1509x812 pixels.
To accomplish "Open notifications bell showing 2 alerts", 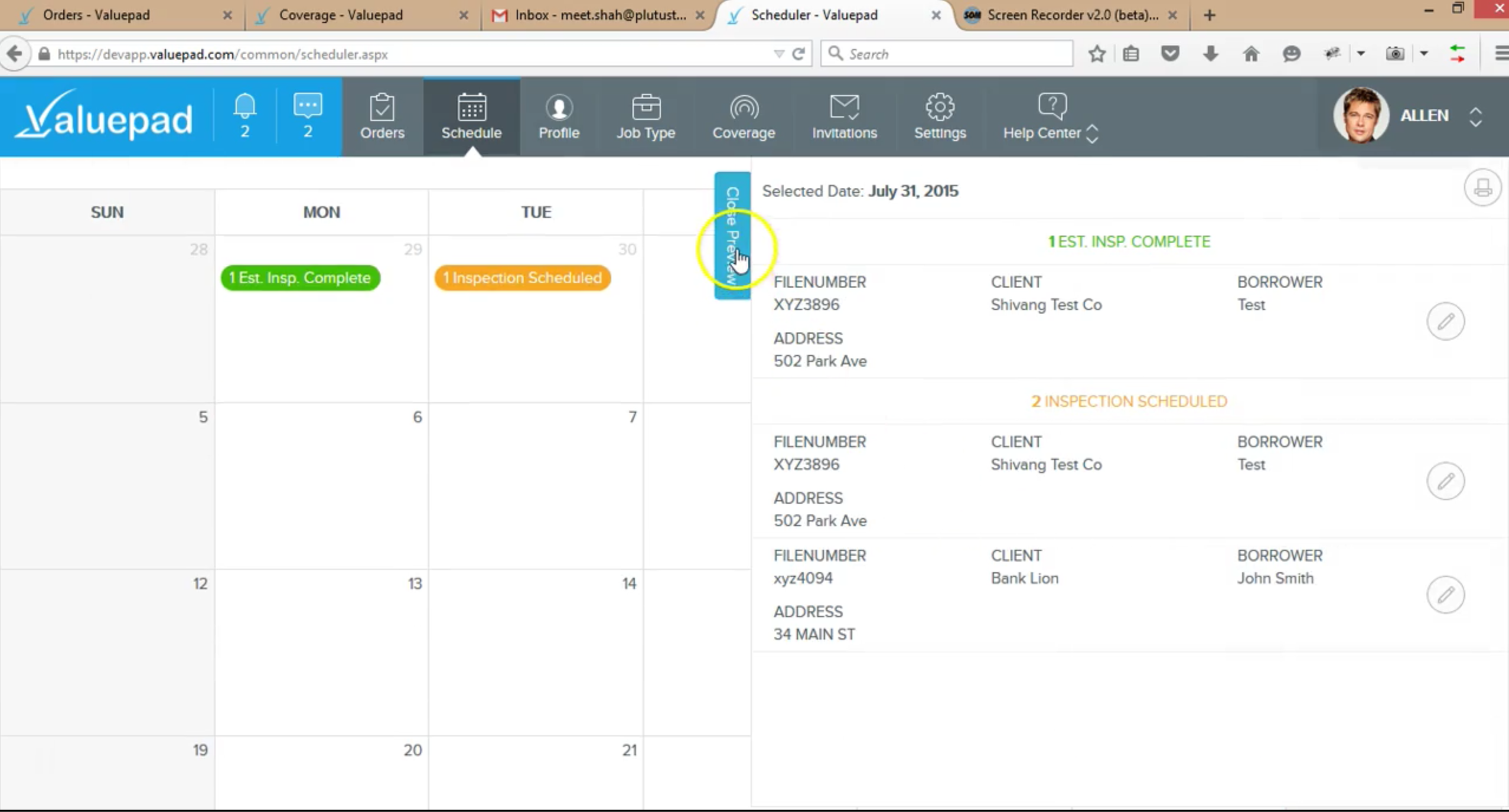I will (x=245, y=116).
